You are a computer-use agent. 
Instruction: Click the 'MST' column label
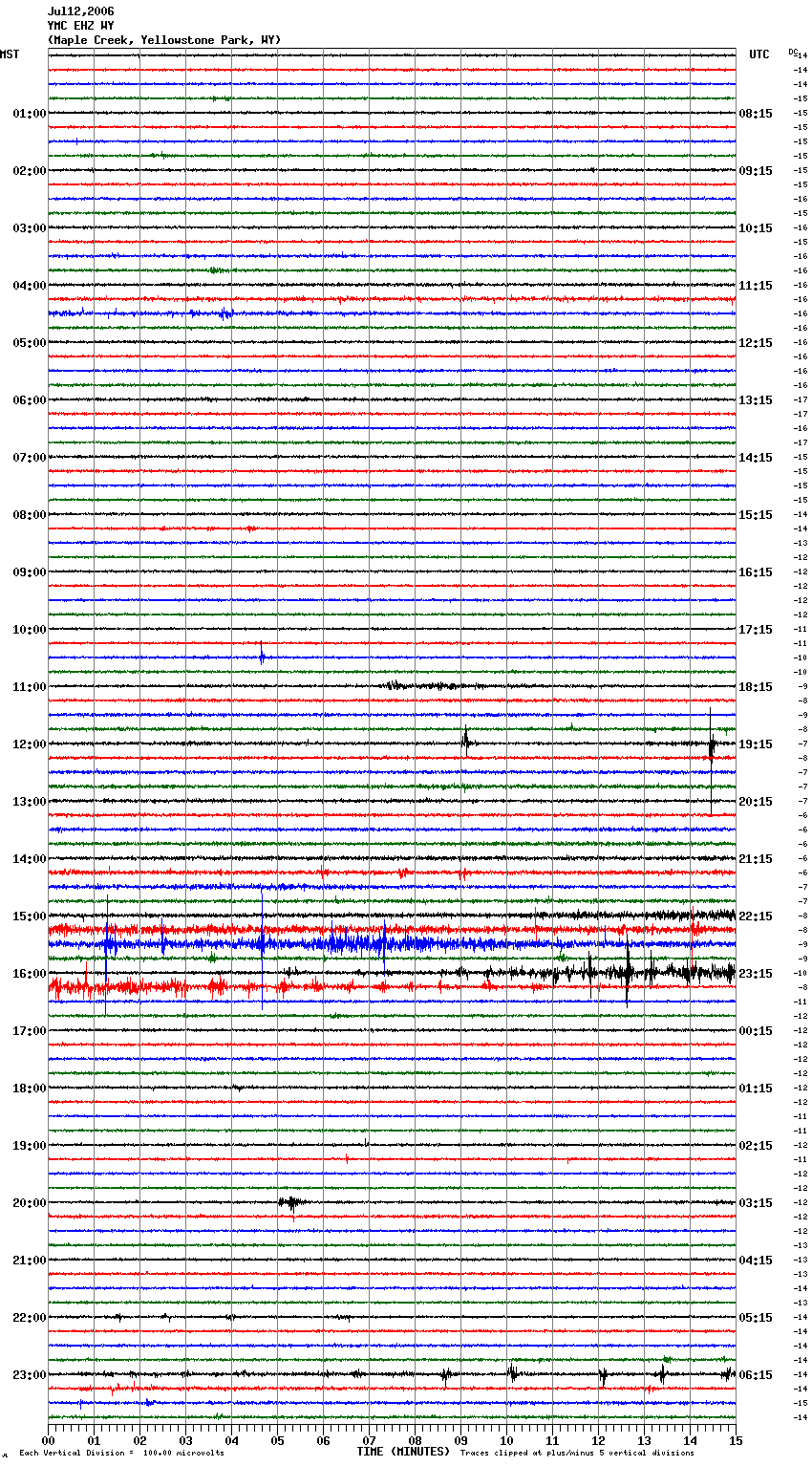10,55
